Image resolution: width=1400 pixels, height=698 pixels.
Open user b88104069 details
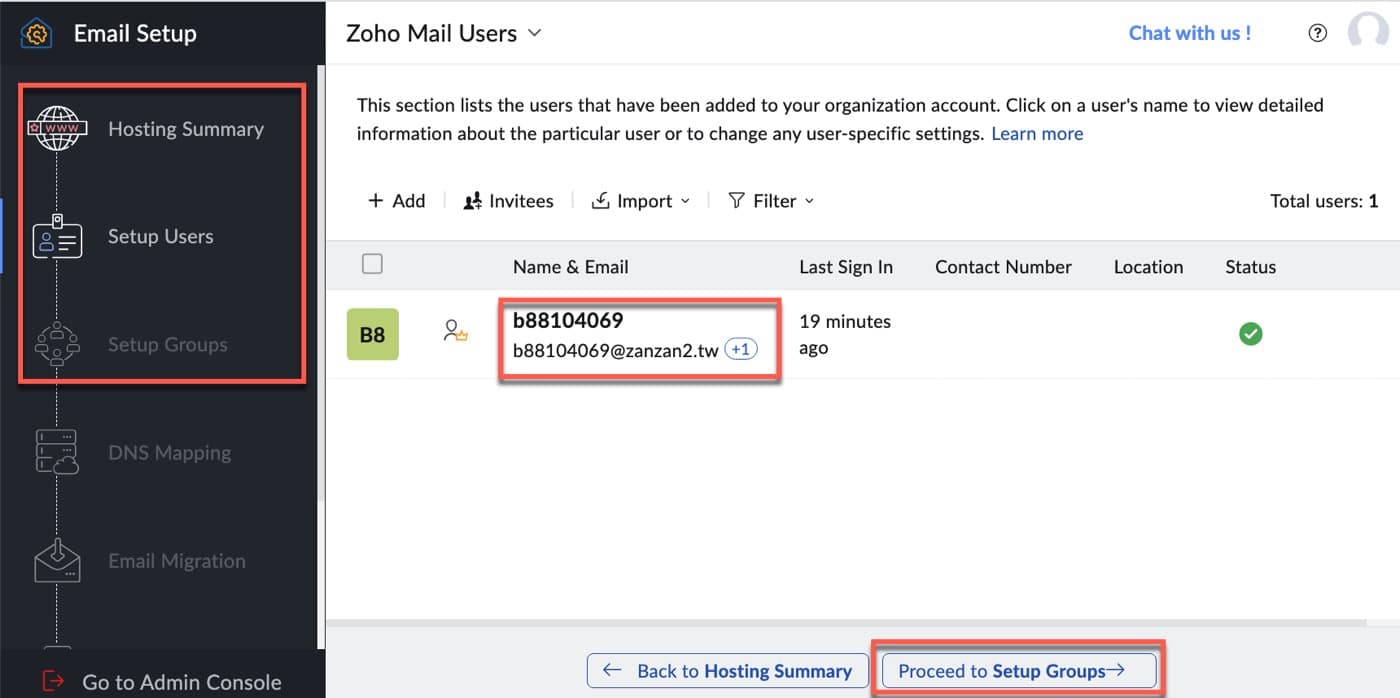click(x=568, y=321)
